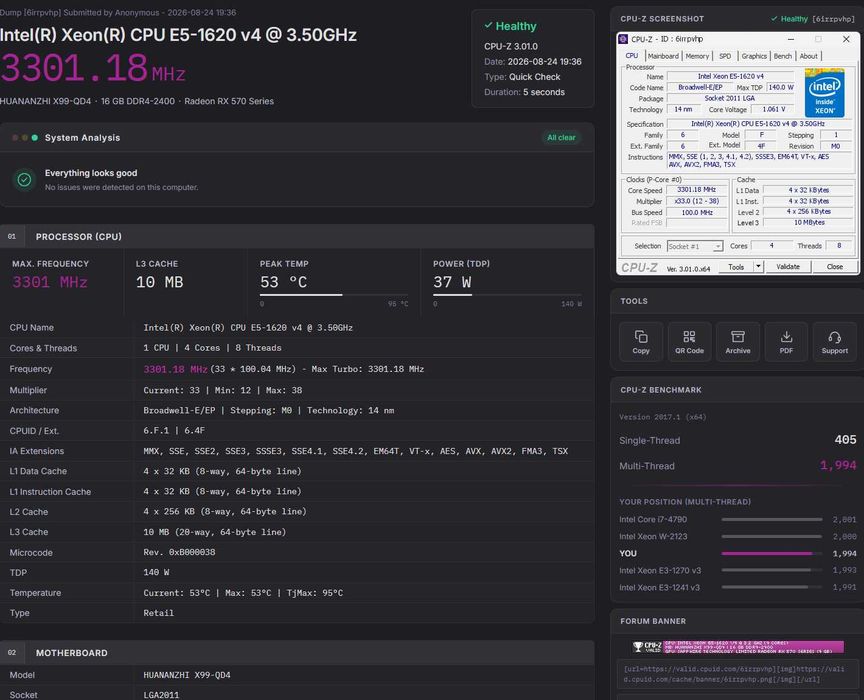Click the YOU multi-thread score bar

(771, 553)
